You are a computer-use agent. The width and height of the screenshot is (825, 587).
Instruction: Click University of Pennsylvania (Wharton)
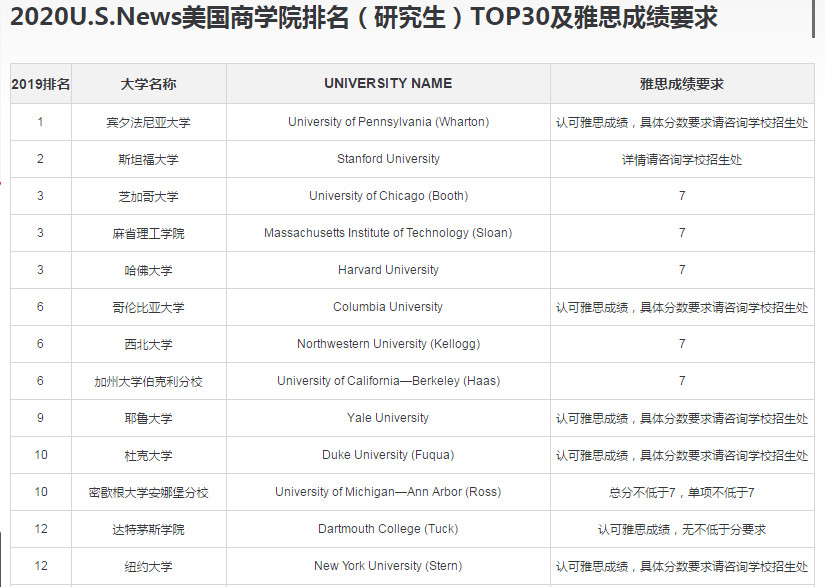coord(388,122)
